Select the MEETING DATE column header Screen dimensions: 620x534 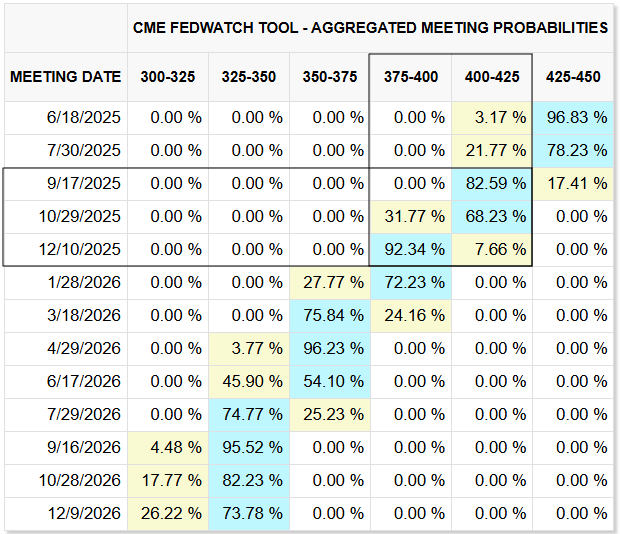[66, 77]
